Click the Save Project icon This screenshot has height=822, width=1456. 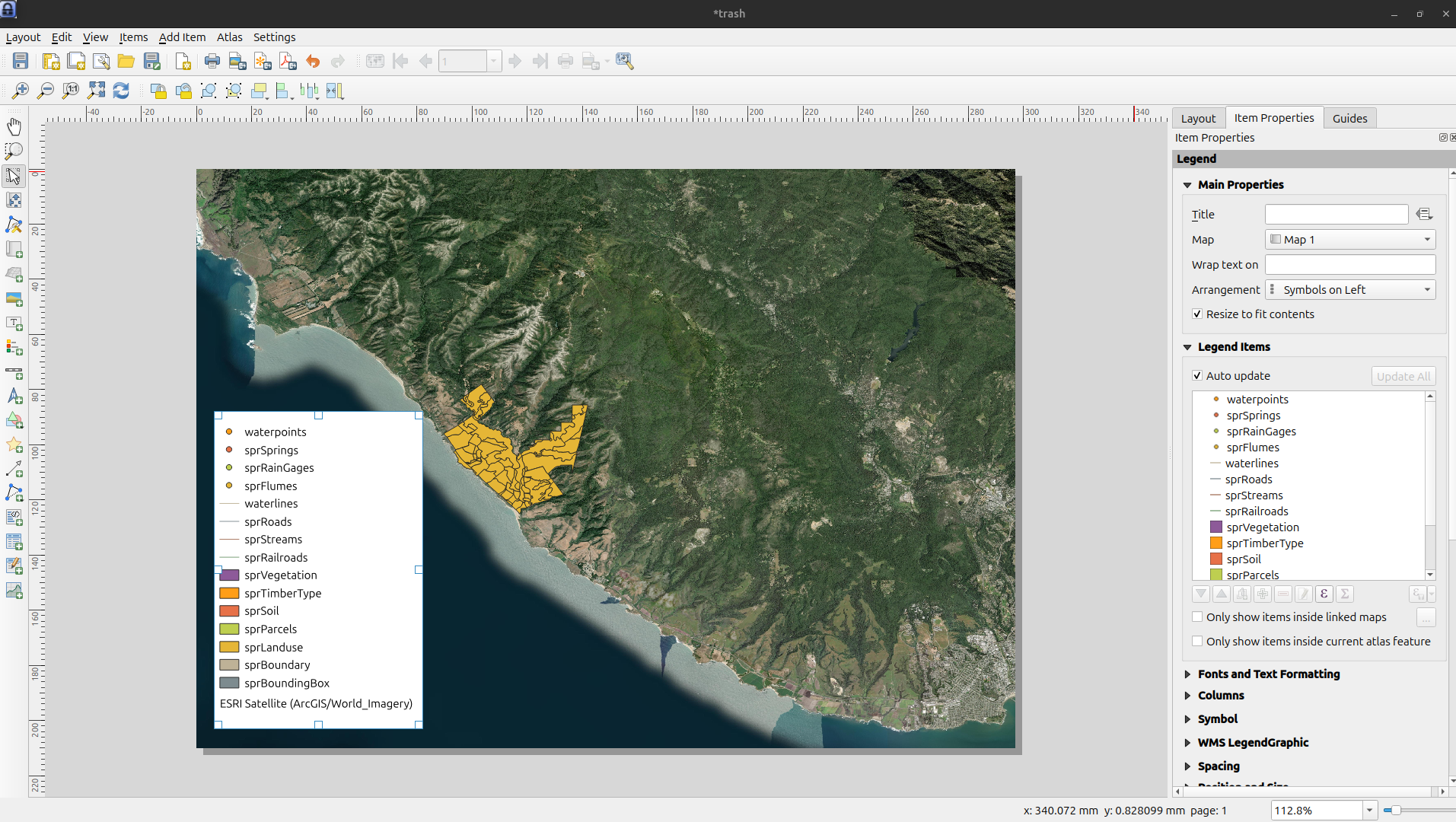(21, 61)
